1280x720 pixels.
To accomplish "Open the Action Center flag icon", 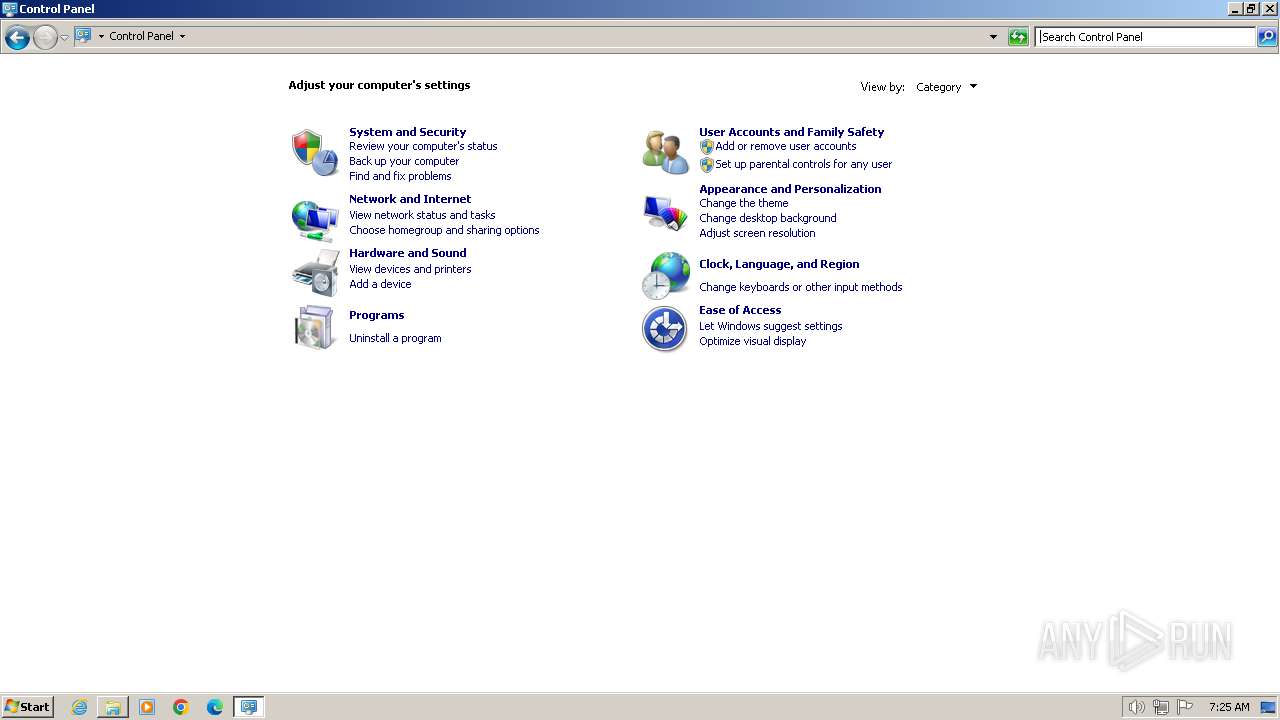I will (x=1185, y=707).
